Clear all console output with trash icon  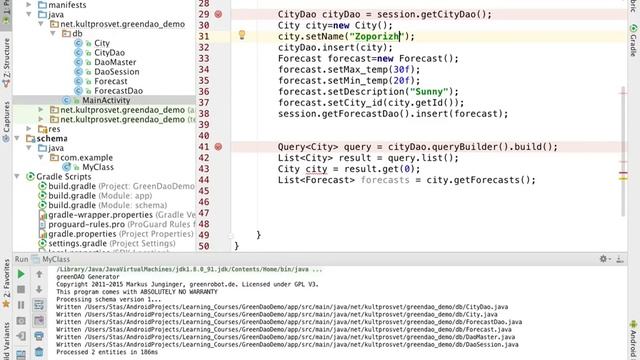click(39, 351)
